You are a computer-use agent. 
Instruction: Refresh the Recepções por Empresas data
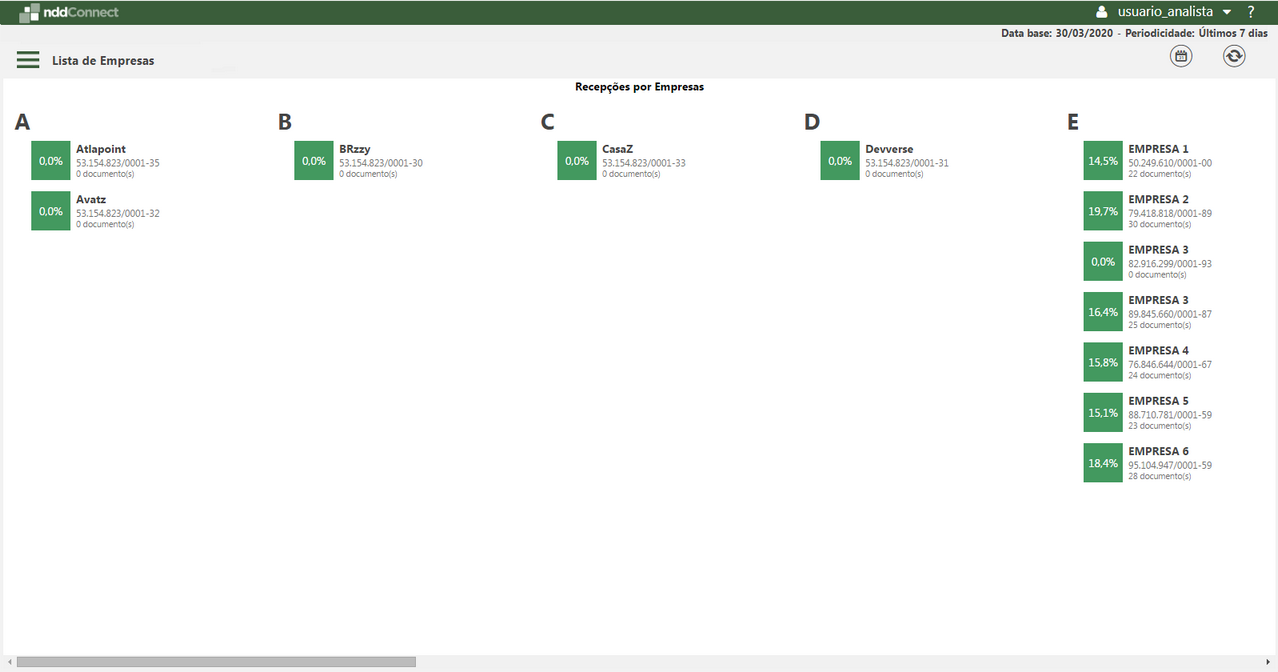[x=1233, y=56]
